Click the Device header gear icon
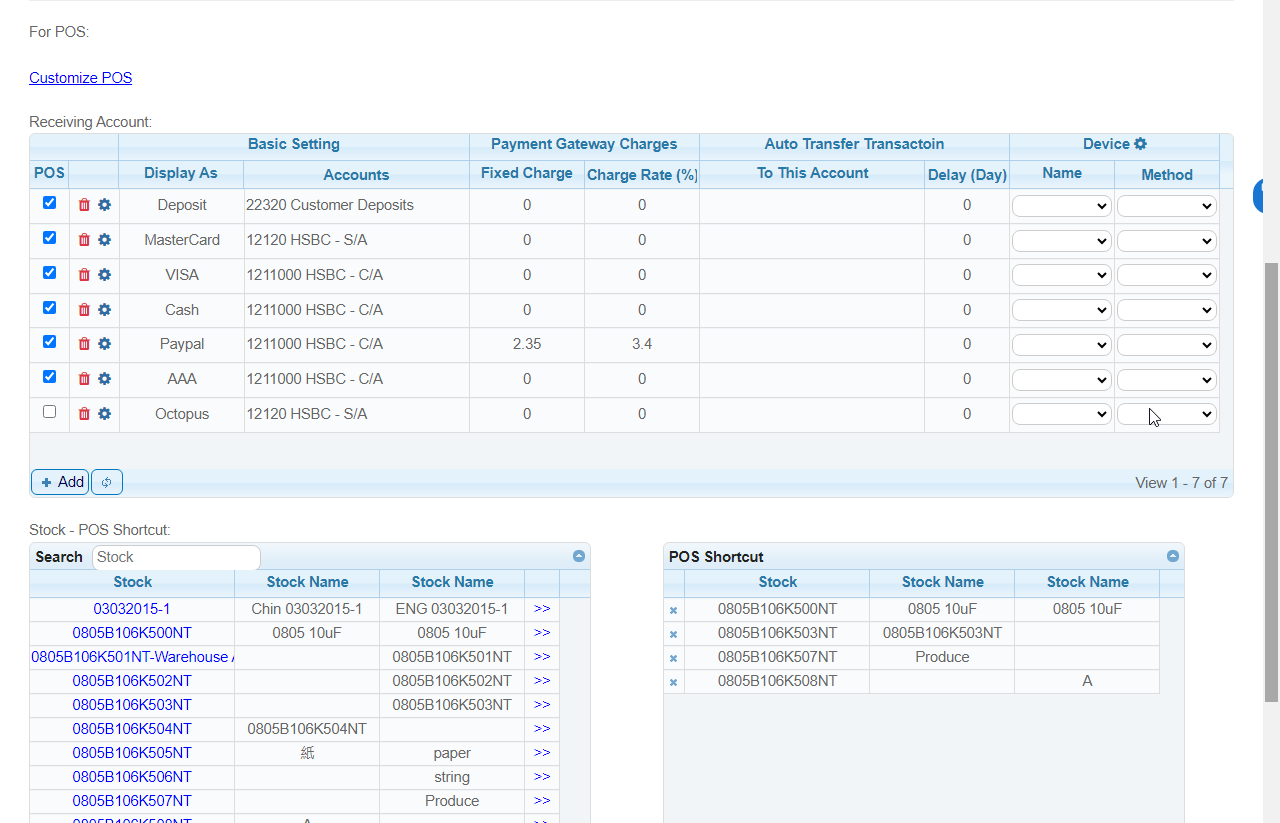 [x=1140, y=144]
